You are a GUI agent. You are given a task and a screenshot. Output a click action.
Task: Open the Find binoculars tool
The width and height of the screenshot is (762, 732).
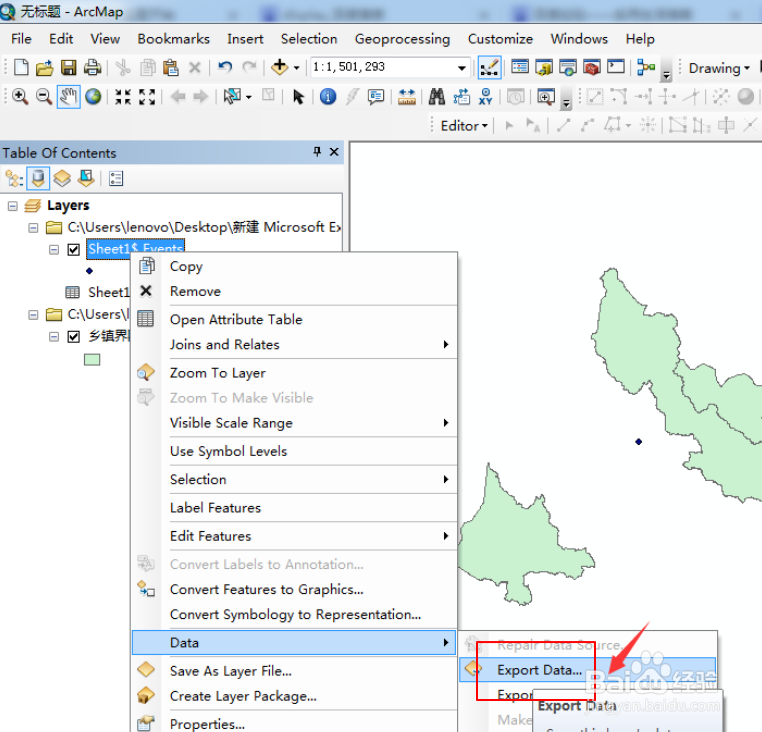tap(436, 96)
